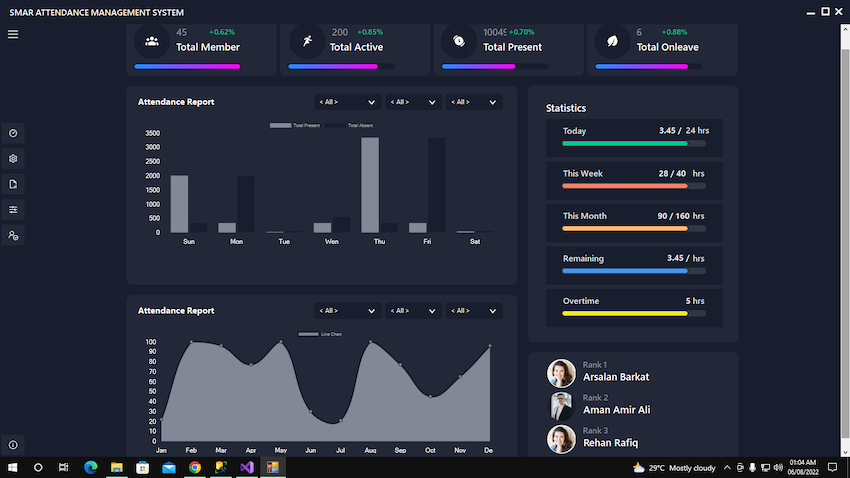This screenshot has width=850, height=478.
Task: Click the This Week orange progress bar
Action: point(634,186)
